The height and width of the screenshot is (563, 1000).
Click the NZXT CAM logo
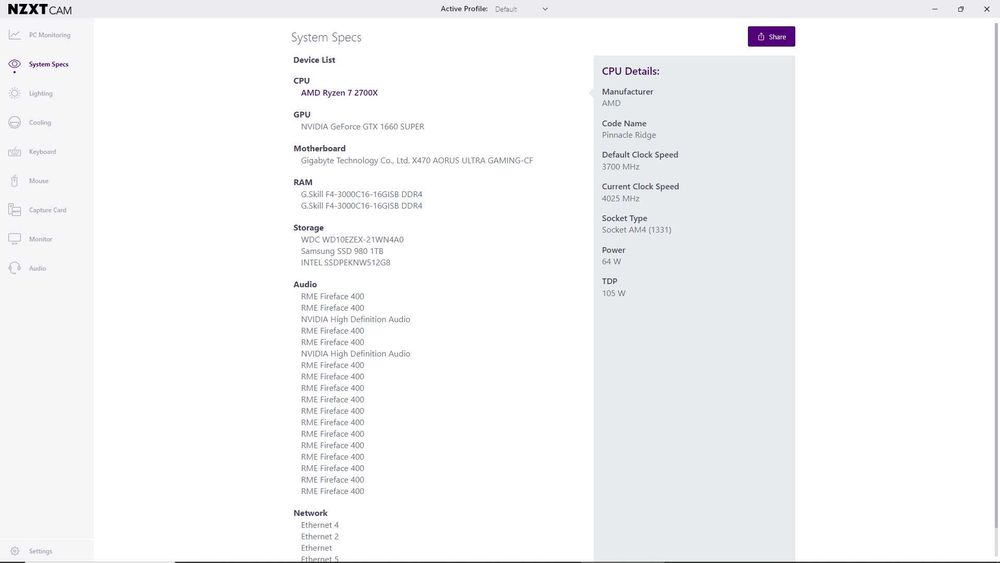click(40, 9)
